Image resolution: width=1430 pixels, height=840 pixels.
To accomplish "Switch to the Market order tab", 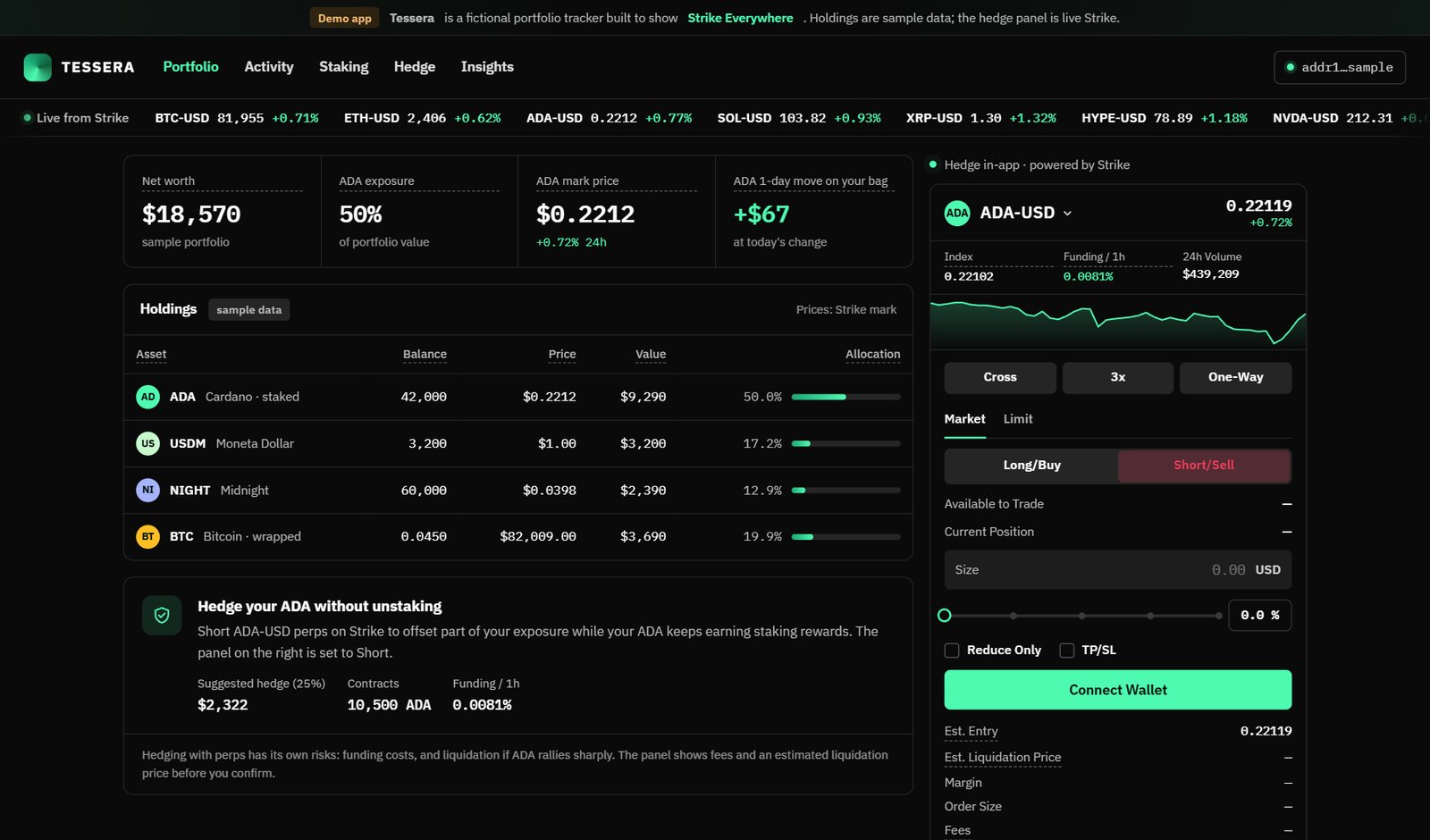I will pos(964,419).
